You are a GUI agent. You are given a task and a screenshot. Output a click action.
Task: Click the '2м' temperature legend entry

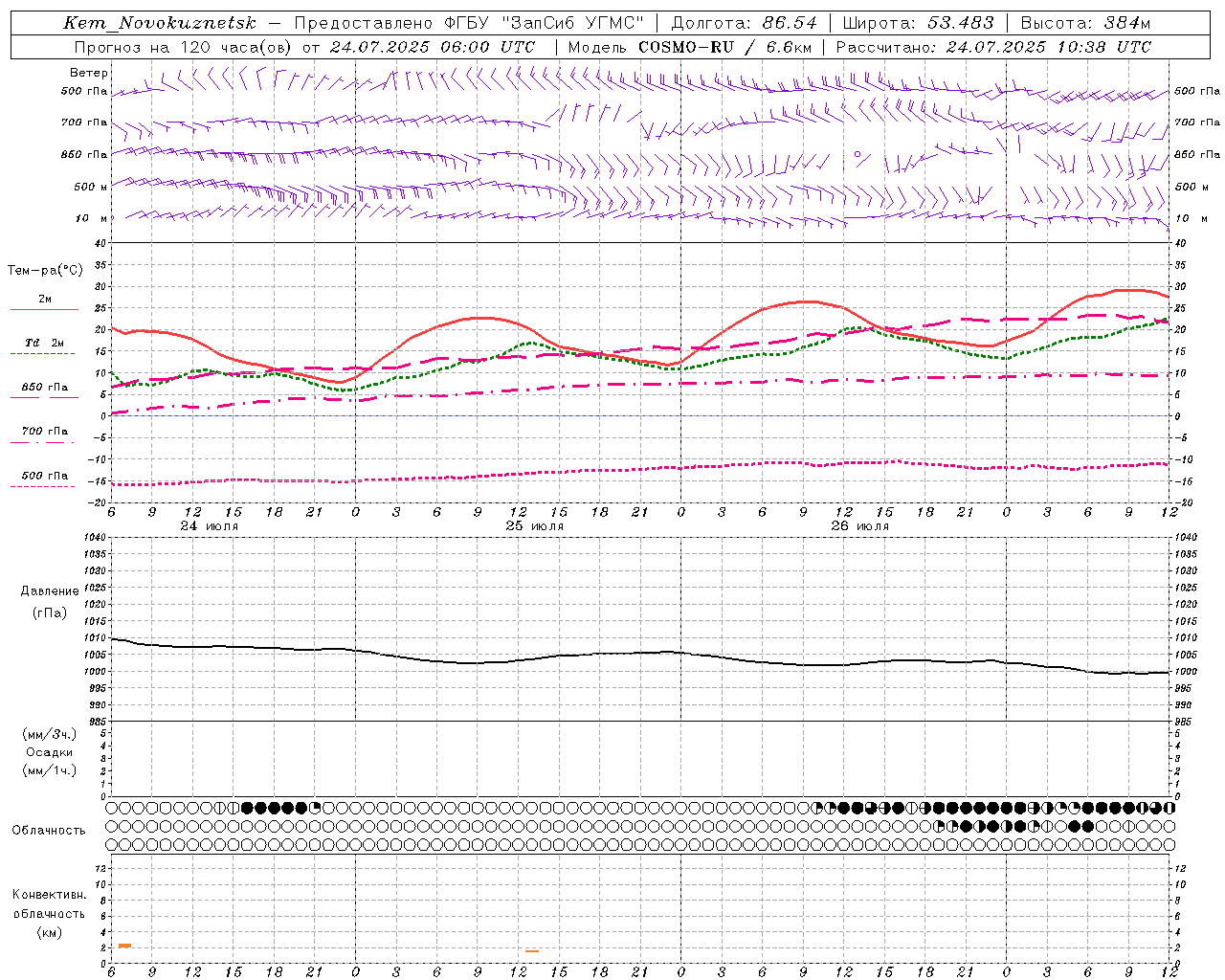coord(45,299)
